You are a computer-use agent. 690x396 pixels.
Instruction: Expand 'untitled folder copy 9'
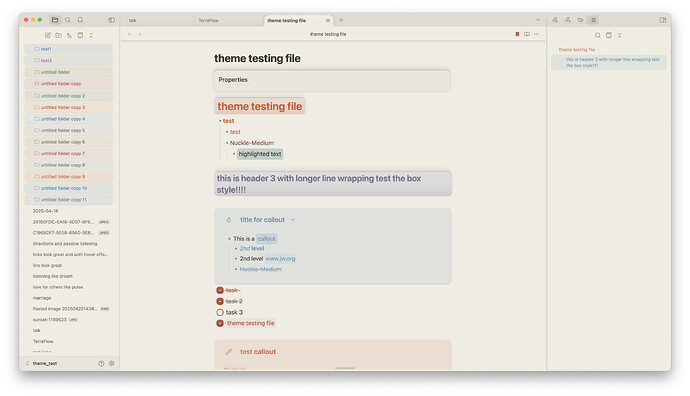pos(69,177)
